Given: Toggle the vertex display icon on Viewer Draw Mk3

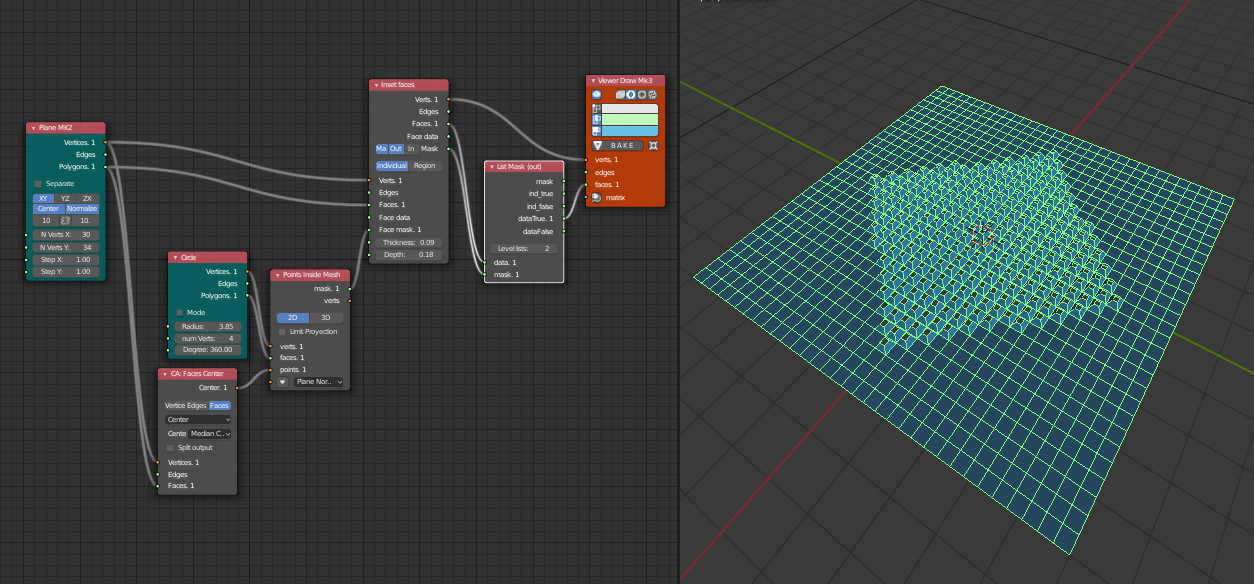Looking at the screenshot, I should (631, 95).
